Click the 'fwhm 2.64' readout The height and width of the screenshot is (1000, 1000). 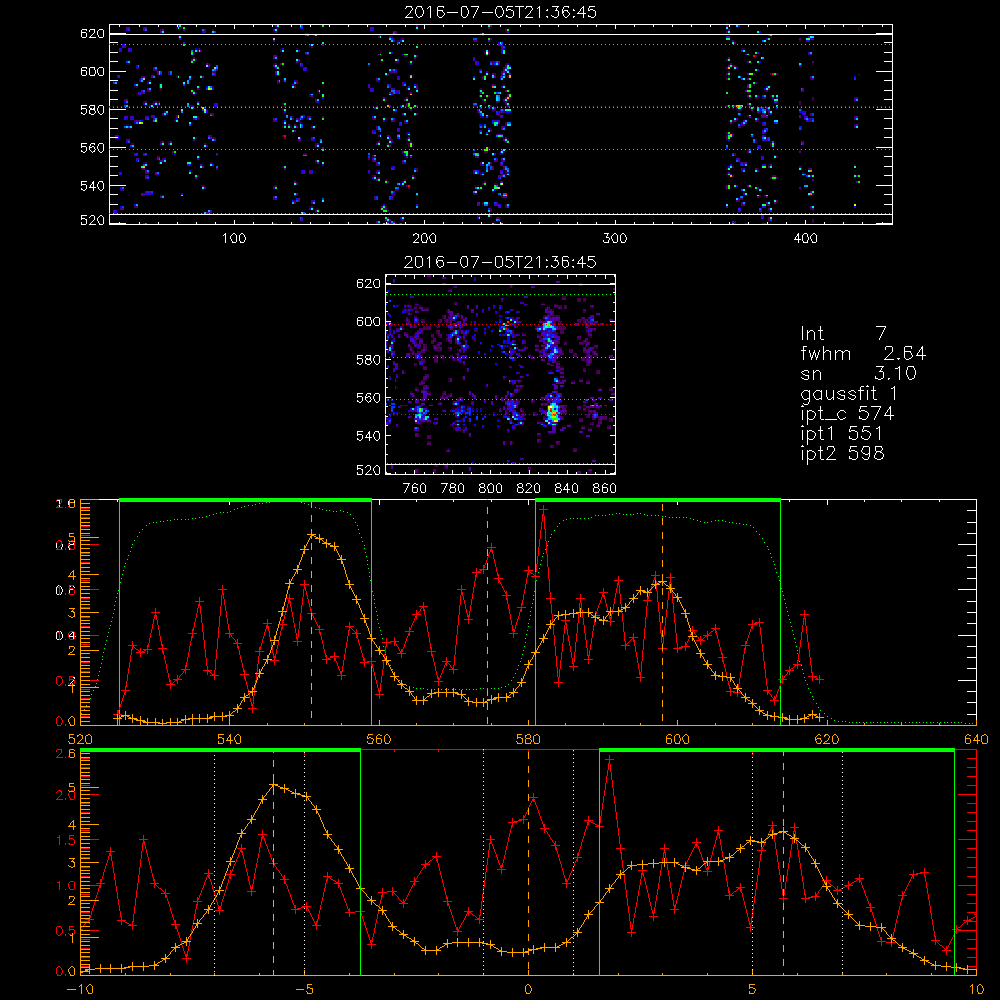click(x=863, y=353)
